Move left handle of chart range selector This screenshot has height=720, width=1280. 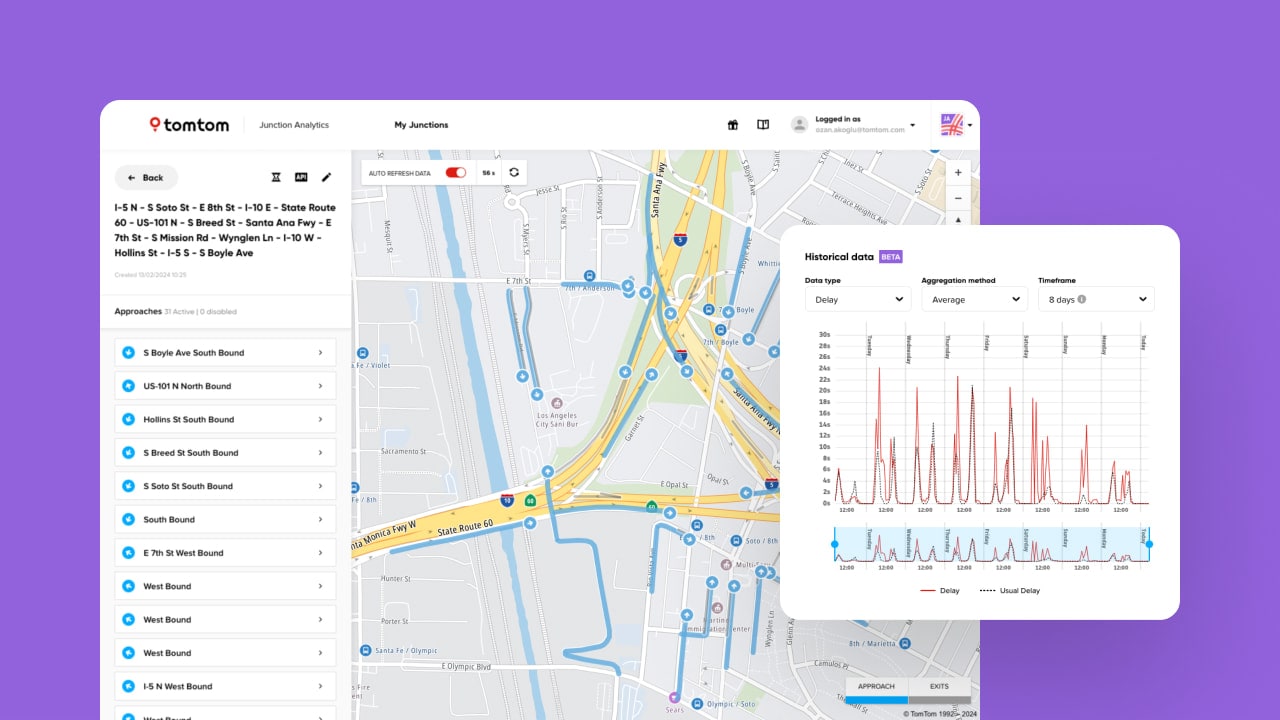pyautogui.click(x=835, y=544)
